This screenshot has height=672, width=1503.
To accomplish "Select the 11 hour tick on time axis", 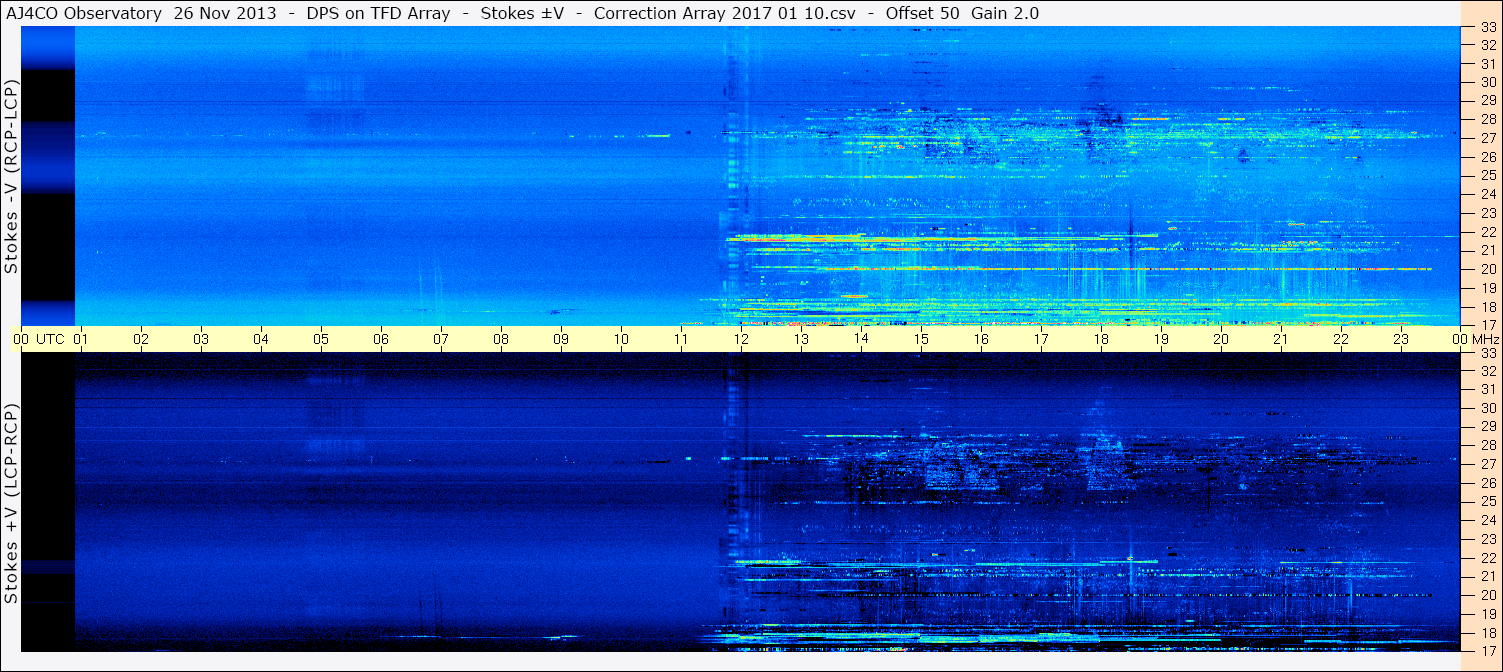I will (681, 340).
